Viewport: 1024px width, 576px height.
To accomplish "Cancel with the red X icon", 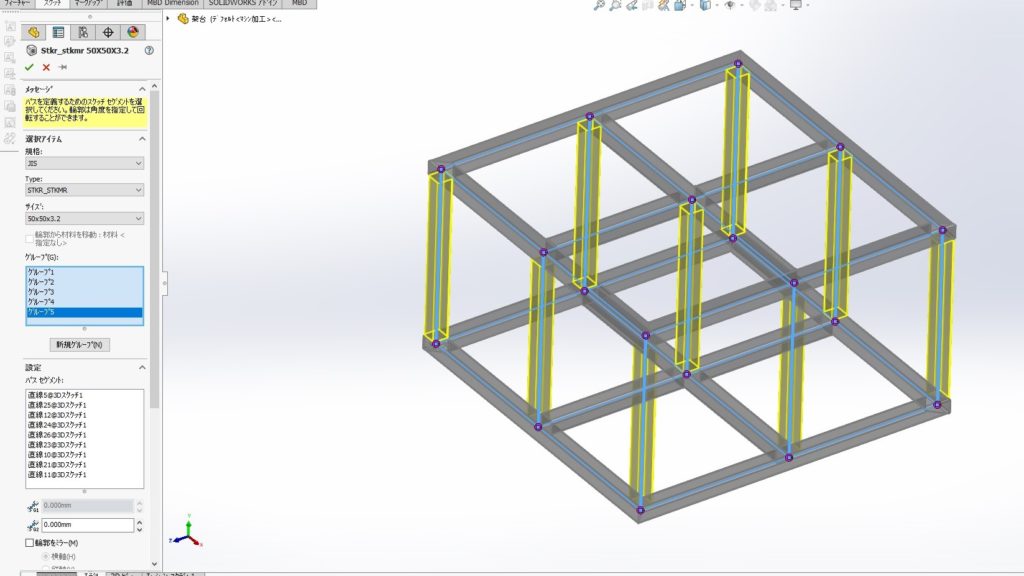I will pyautogui.click(x=46, y=67).
